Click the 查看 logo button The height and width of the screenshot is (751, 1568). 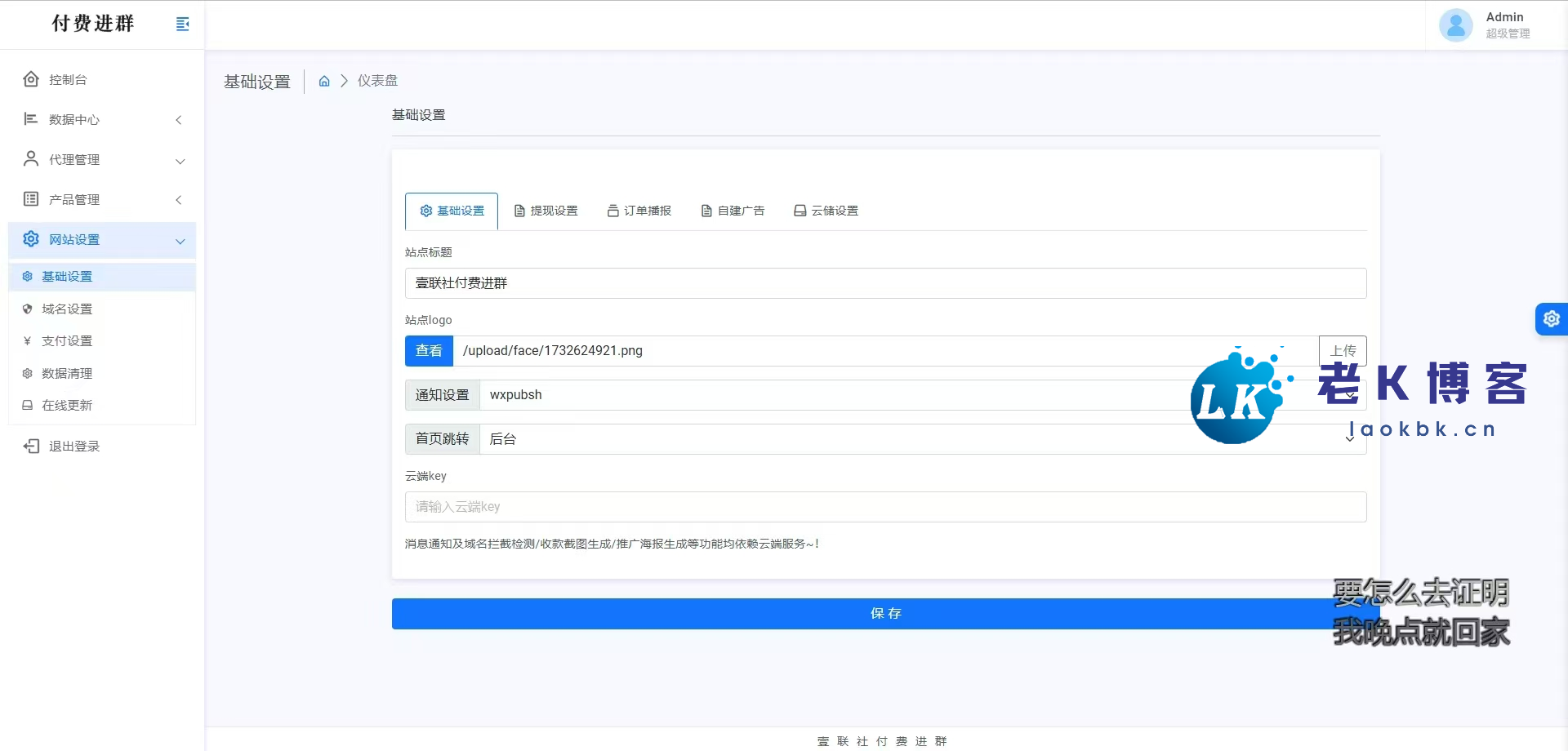(x=429, y=351)
